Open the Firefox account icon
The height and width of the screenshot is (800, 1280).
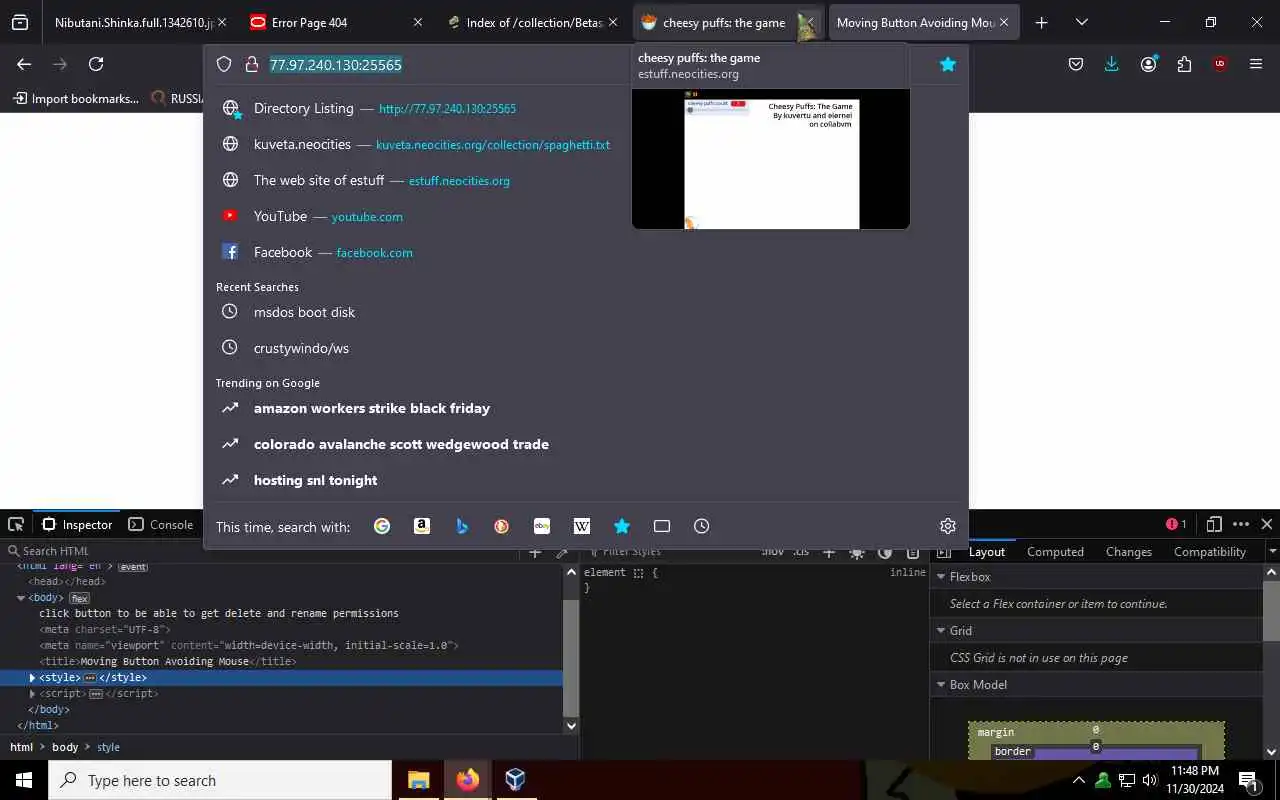pos(1148,64)
